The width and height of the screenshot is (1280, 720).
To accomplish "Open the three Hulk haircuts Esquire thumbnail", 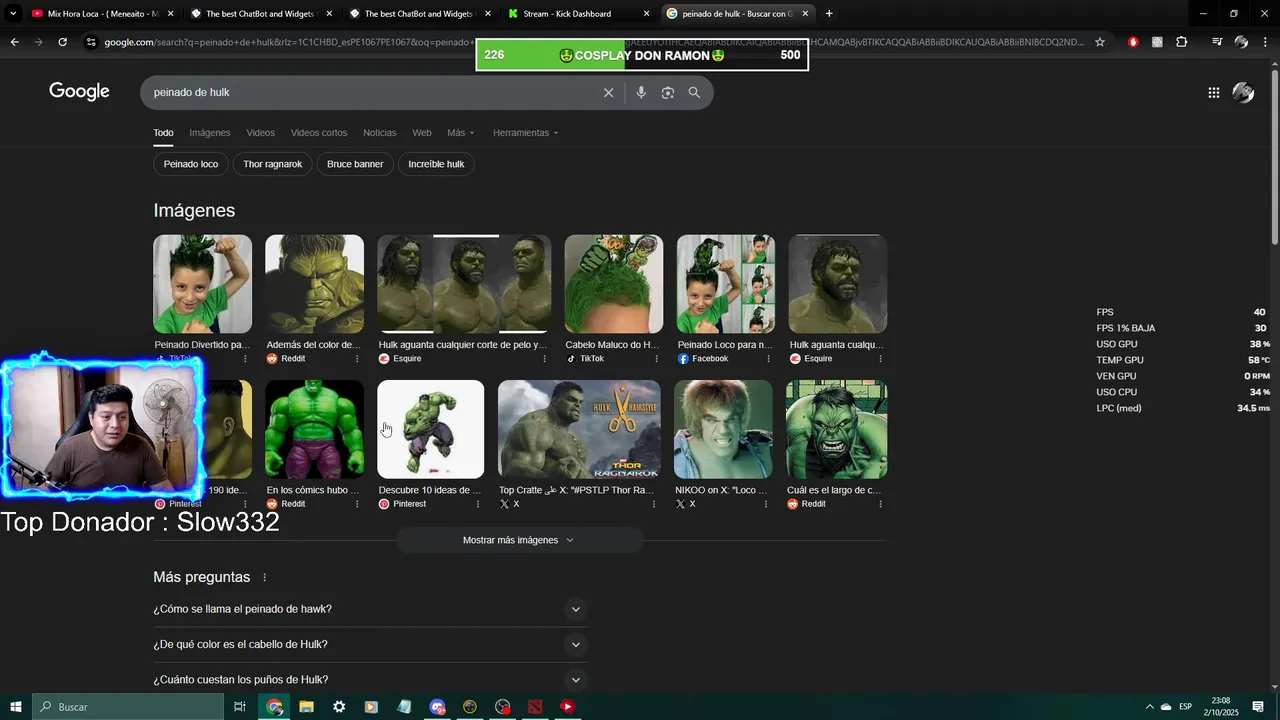I will [x=464, y=284].
